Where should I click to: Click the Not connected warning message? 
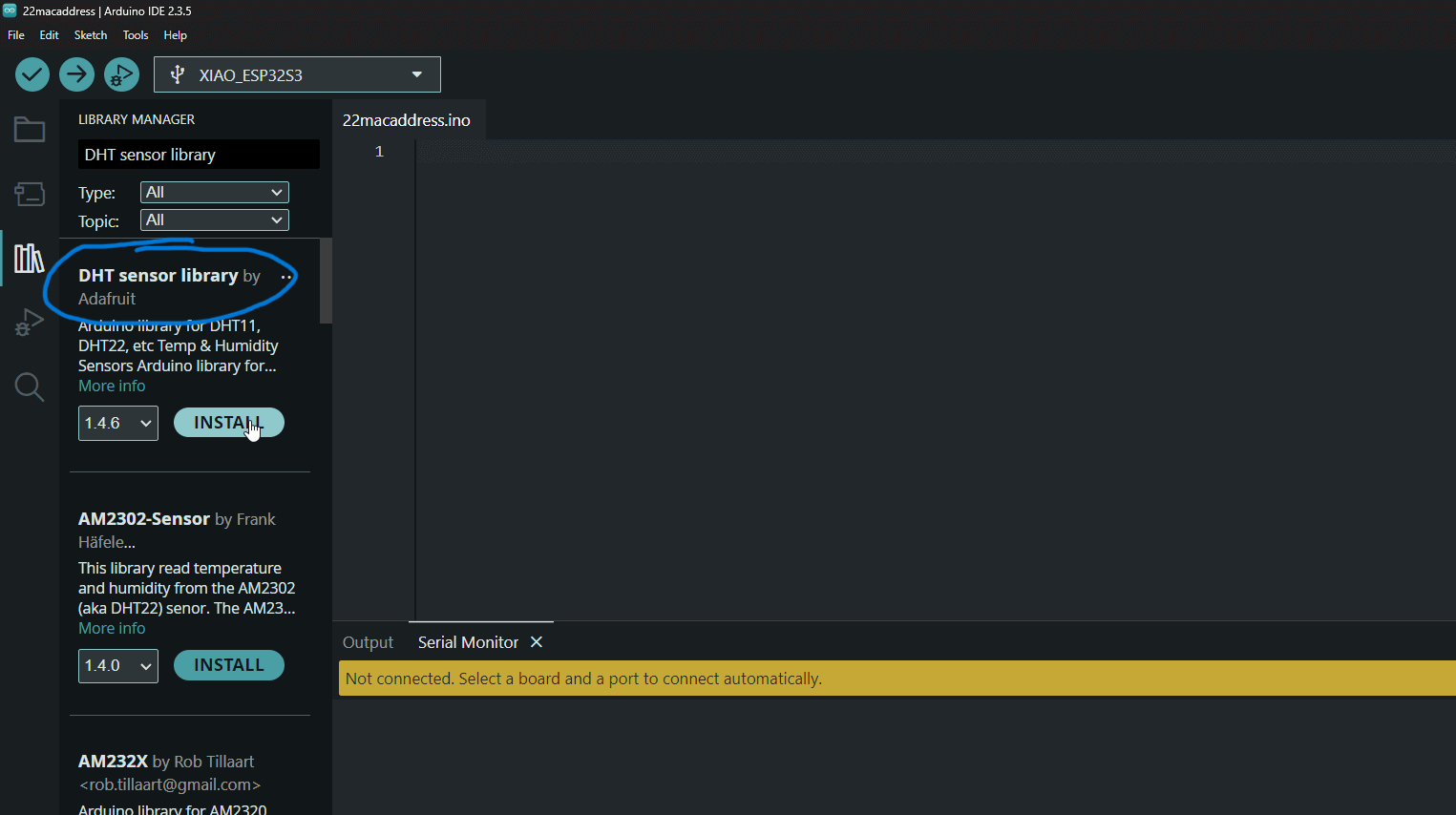pyautogui.click(x=583, y=679)
